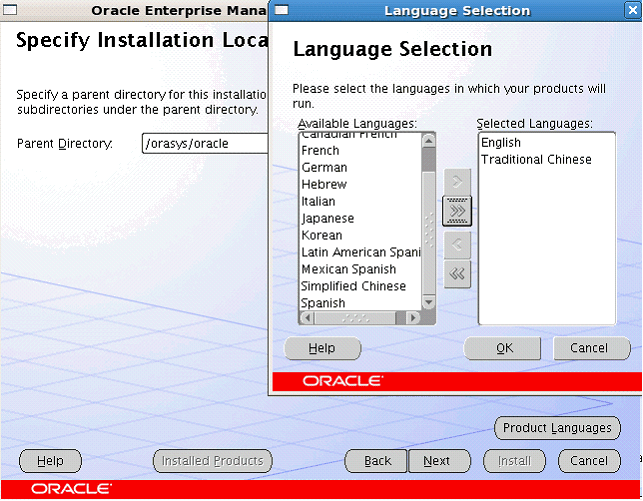Click horizontal scrollbar thumb under Available Languages
The height and width of the screenshot is (501, 643).
pyautogui.click(x=356, y=317)
